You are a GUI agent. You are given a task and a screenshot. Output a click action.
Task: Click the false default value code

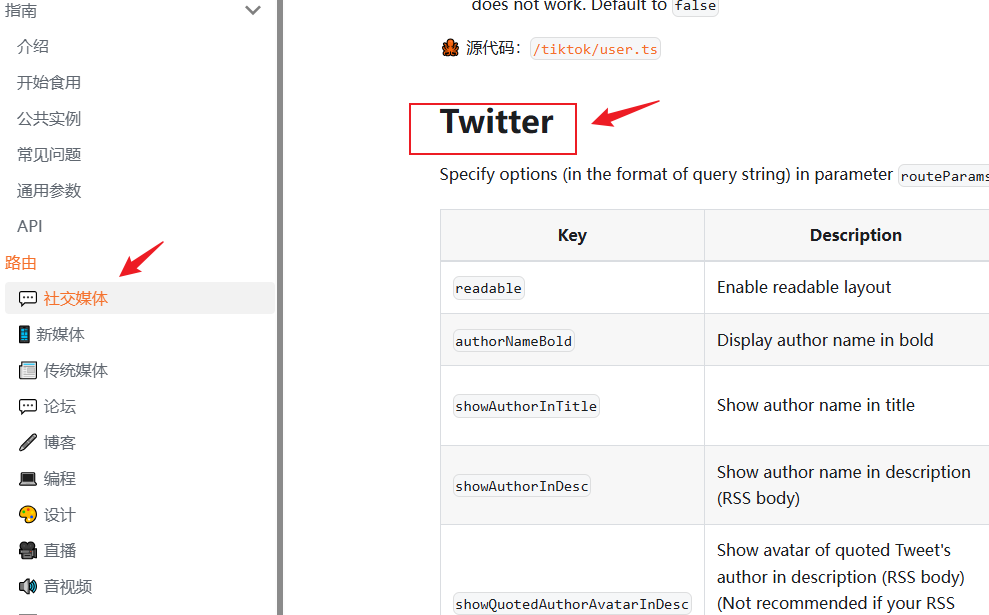click(695, 6)
